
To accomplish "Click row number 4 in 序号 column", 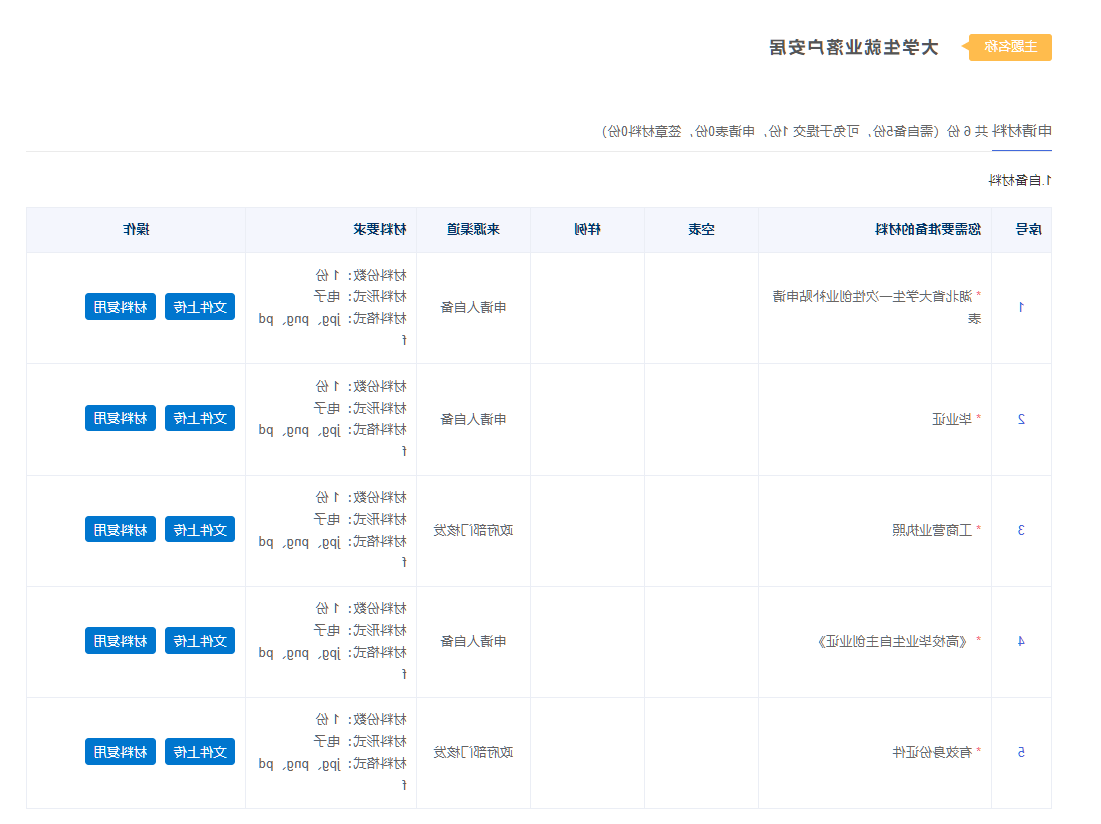I will pyautogui.click(x=1022, y=642).
